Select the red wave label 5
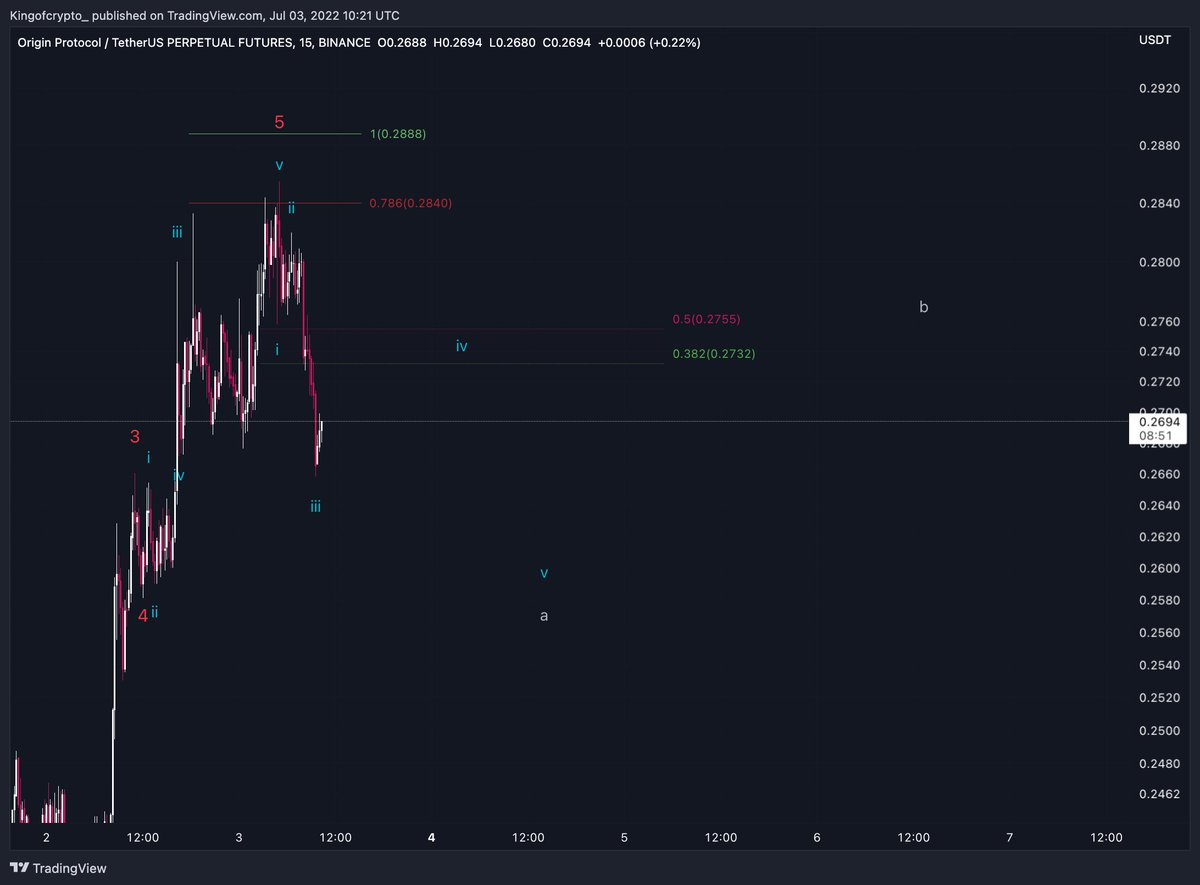 pyautogui.click(x=280, y=123)
